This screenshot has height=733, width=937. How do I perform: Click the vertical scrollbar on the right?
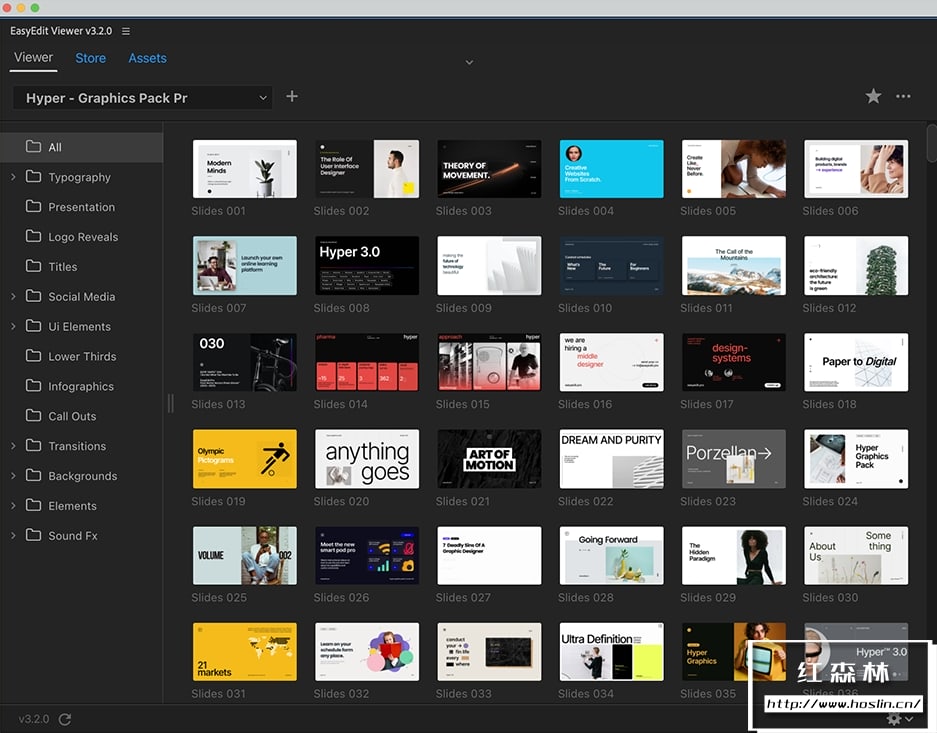[x=931, y=145]
